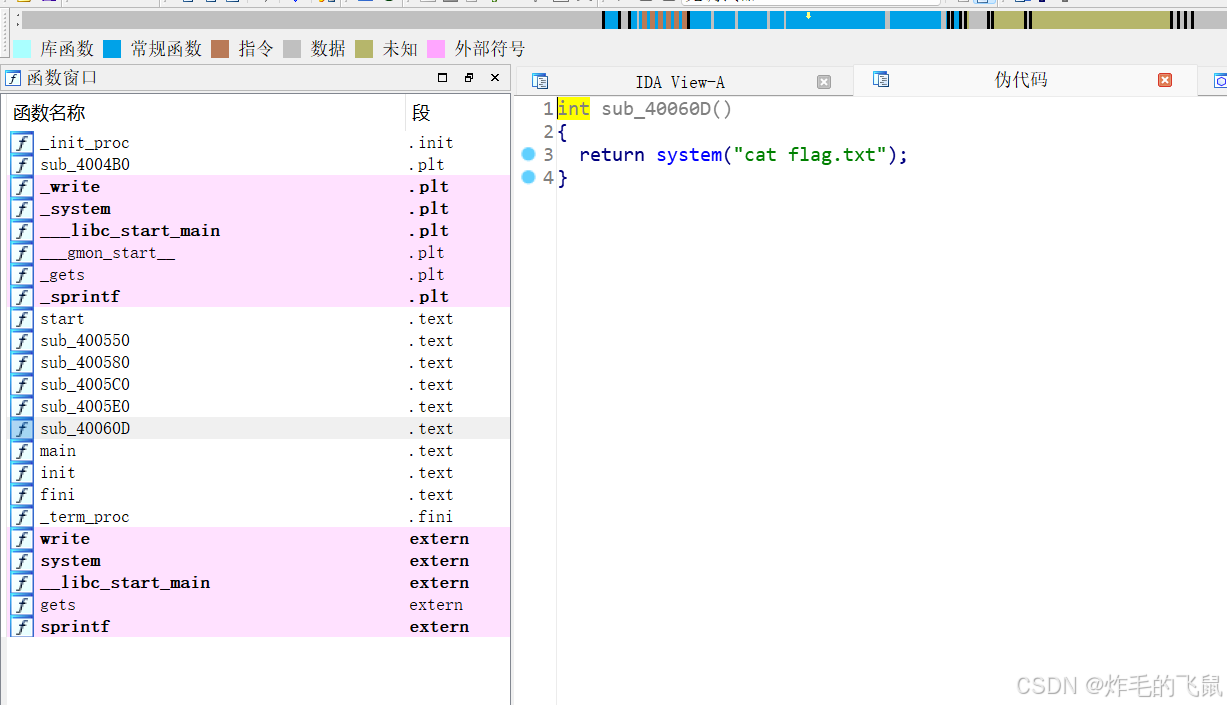Select ___libc_start_main in the function list
Viewport: 1227px width, 705px height.
pyautogui.click(x=130, y=231)
